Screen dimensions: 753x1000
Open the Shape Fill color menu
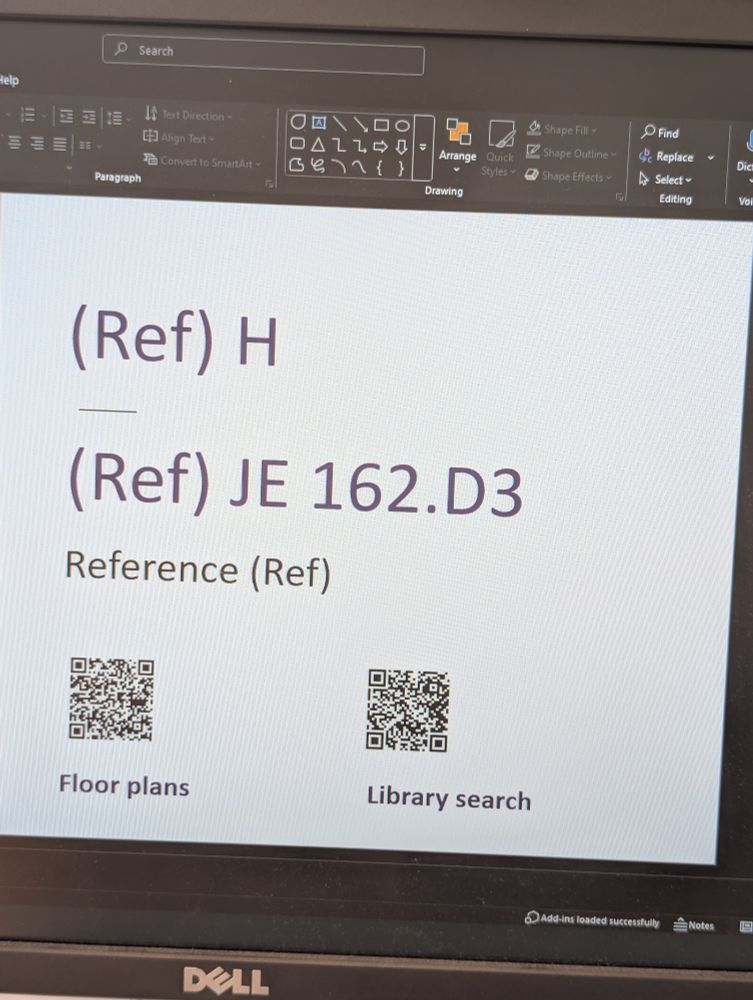point(562,129)
